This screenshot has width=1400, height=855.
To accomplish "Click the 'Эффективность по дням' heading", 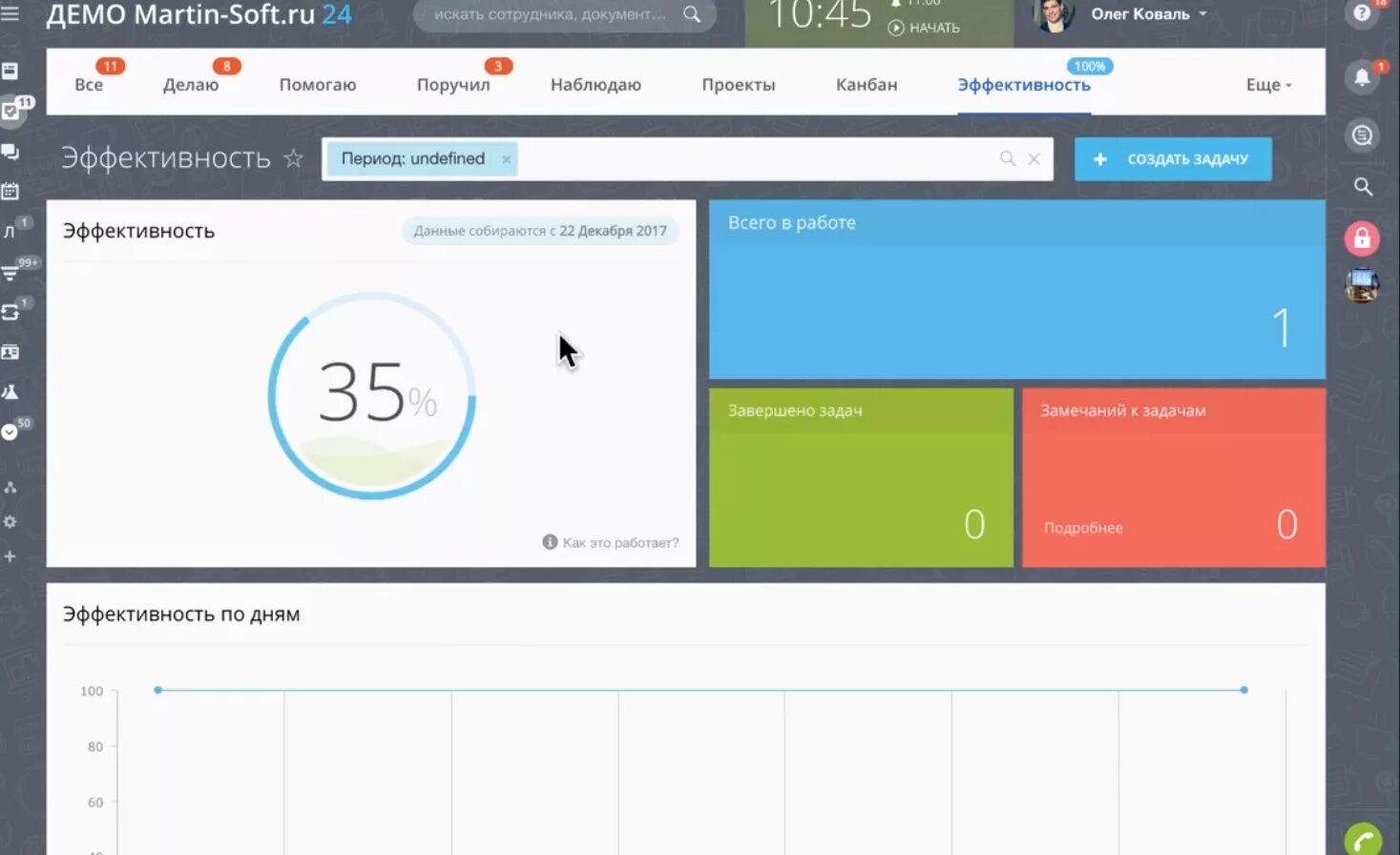I will [x=181, y=614].
